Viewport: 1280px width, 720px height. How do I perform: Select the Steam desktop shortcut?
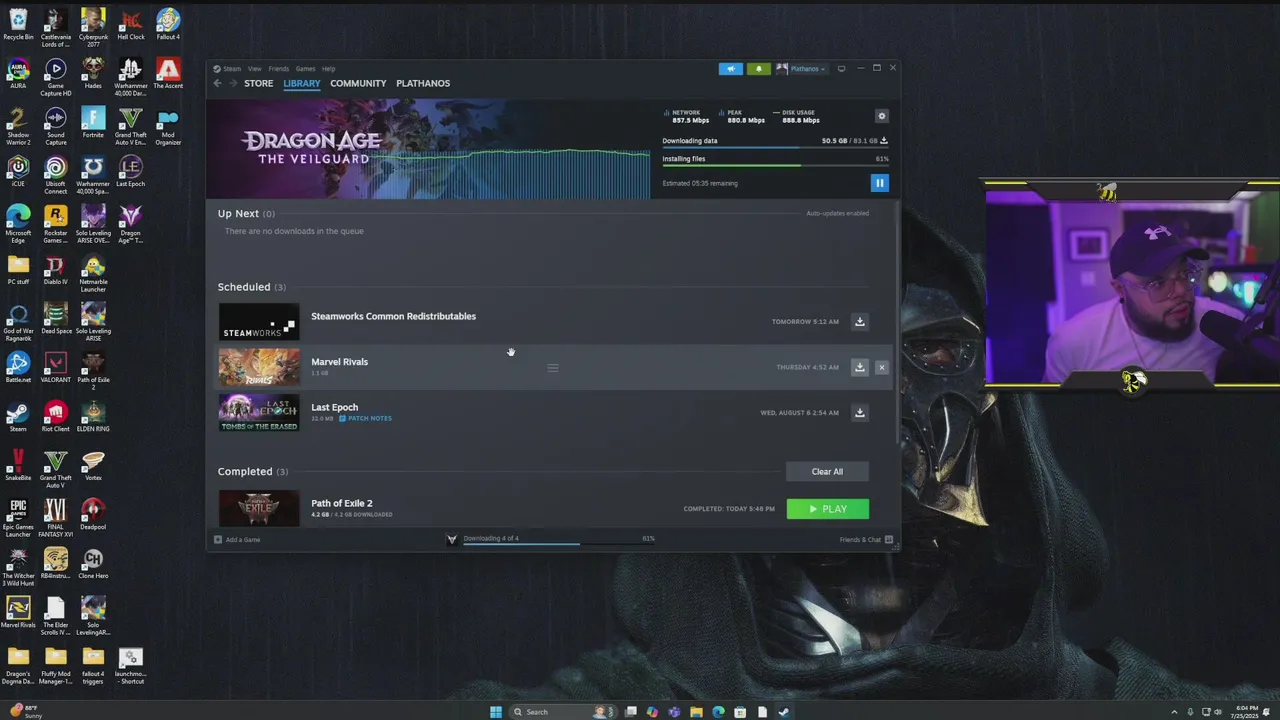pyautogui.click(x=18, y=417)
